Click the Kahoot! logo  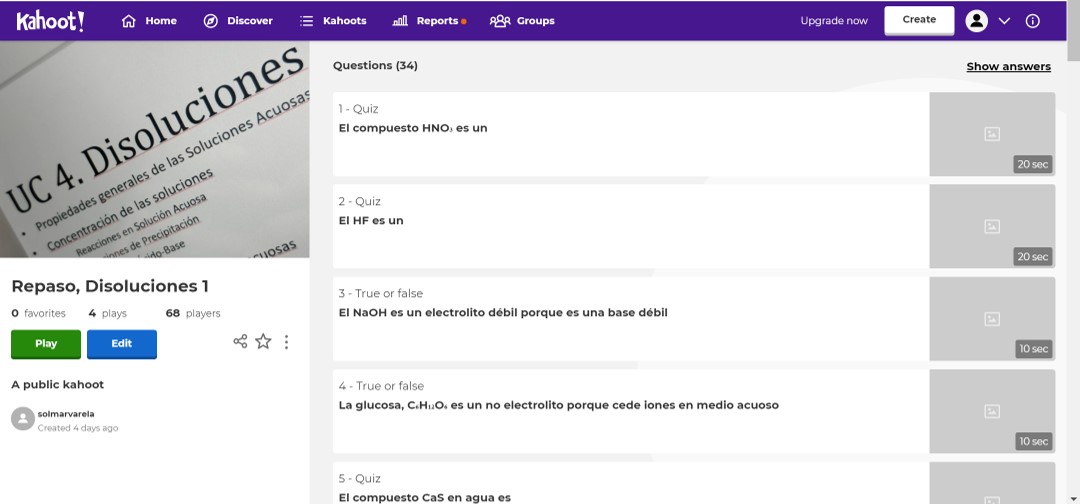tap(50, 21)
